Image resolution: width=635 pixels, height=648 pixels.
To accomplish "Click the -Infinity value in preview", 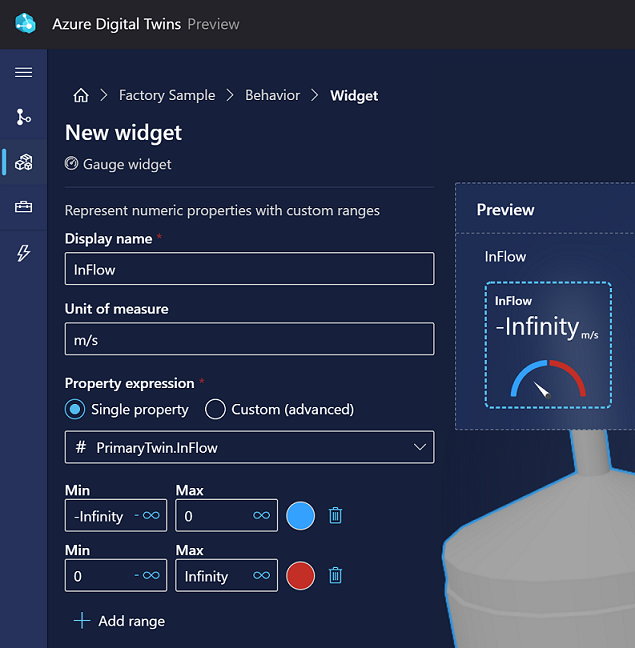I will click(x=537, y=326).
